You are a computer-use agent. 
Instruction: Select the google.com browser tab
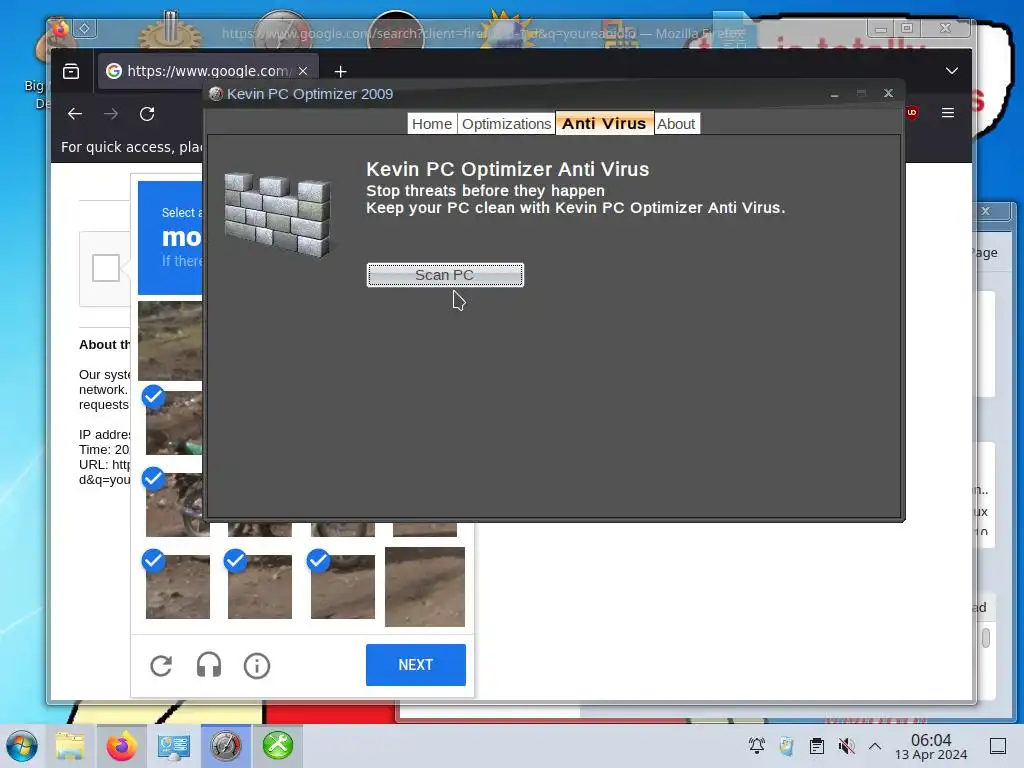(x=208, y=71)
